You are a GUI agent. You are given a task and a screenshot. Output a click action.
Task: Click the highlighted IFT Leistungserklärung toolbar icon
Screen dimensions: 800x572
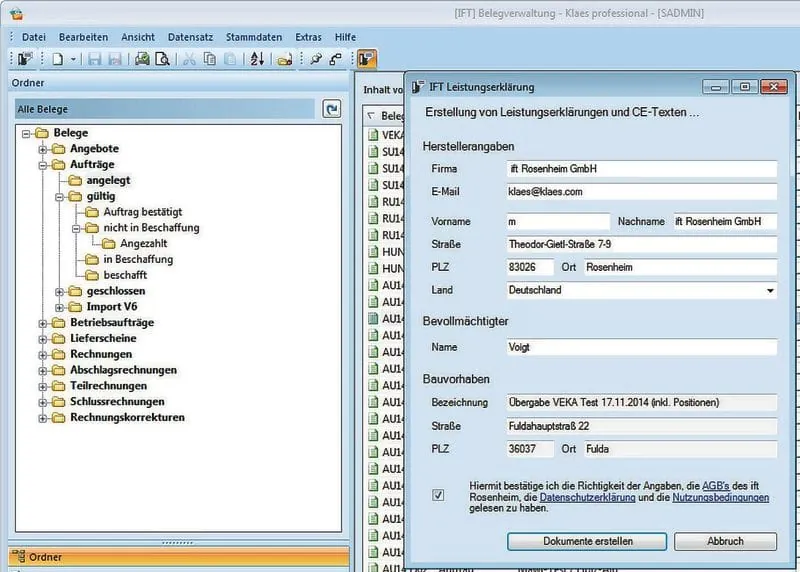point(366,59)
